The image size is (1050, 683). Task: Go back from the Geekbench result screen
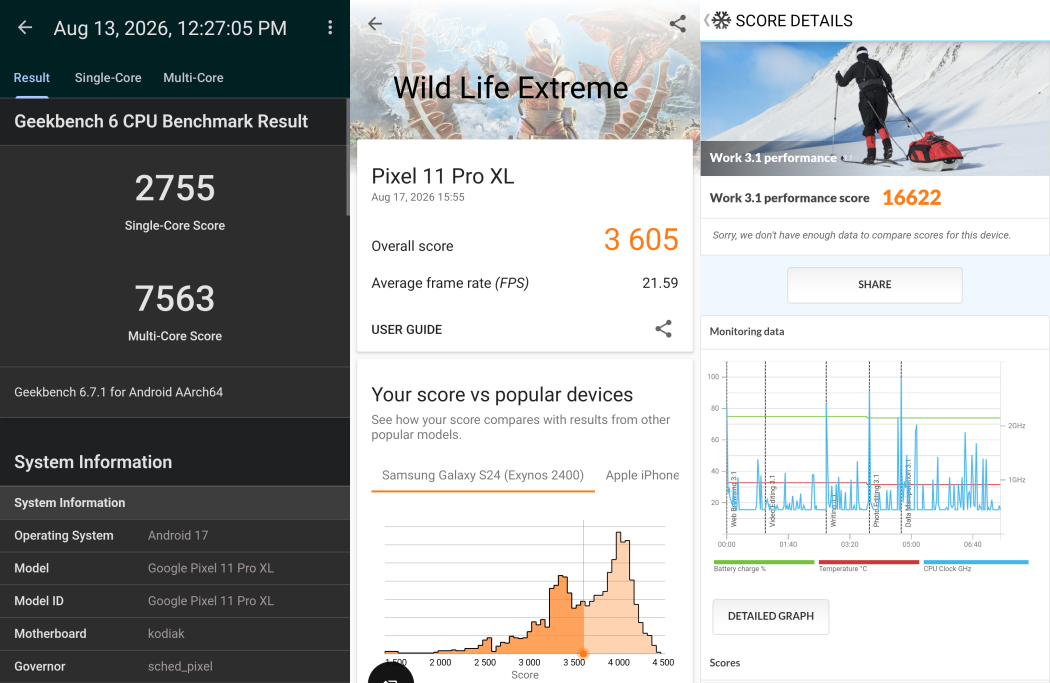(x=25, y=27)
